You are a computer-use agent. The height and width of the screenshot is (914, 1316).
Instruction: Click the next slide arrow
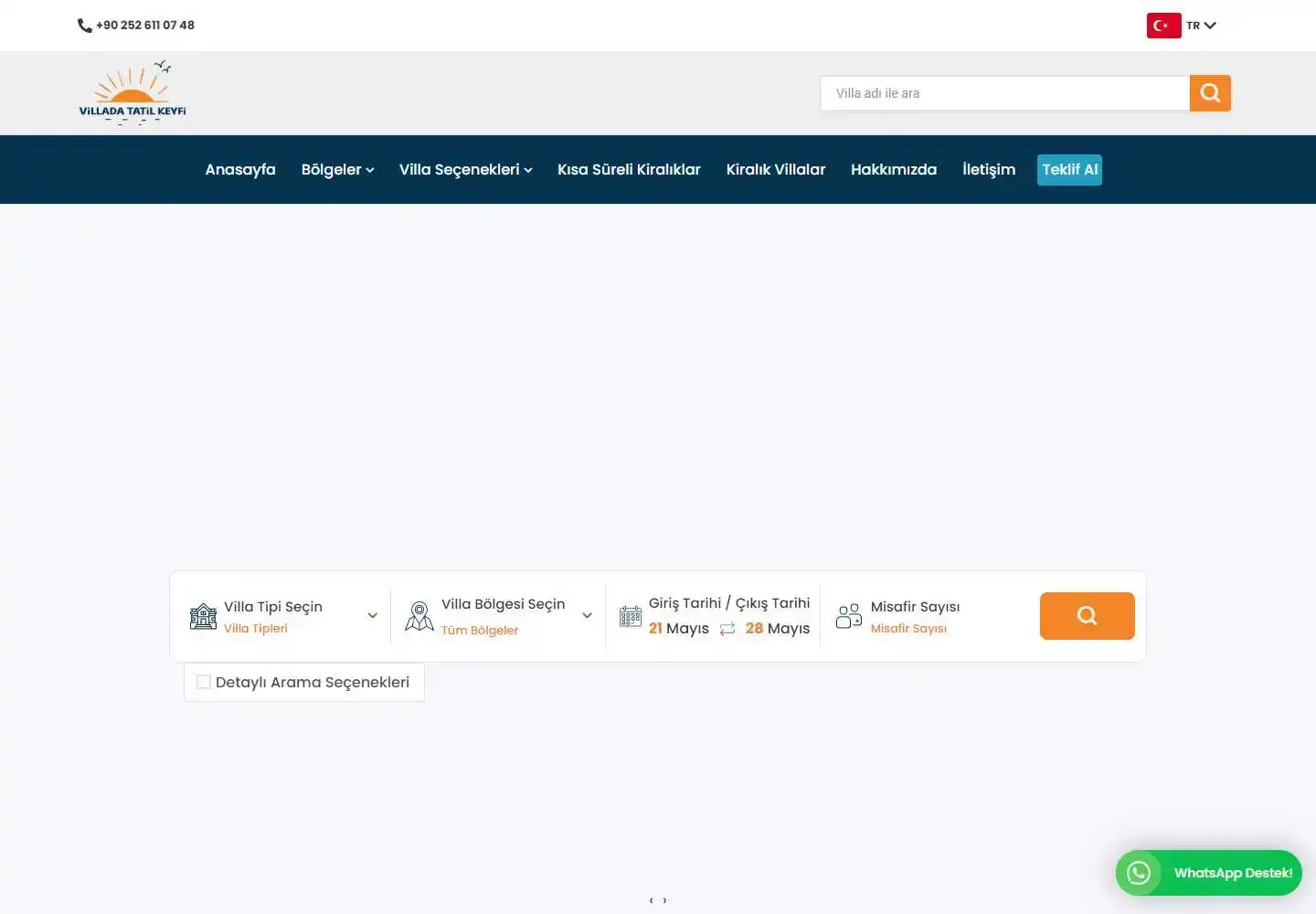pos(664,900)
